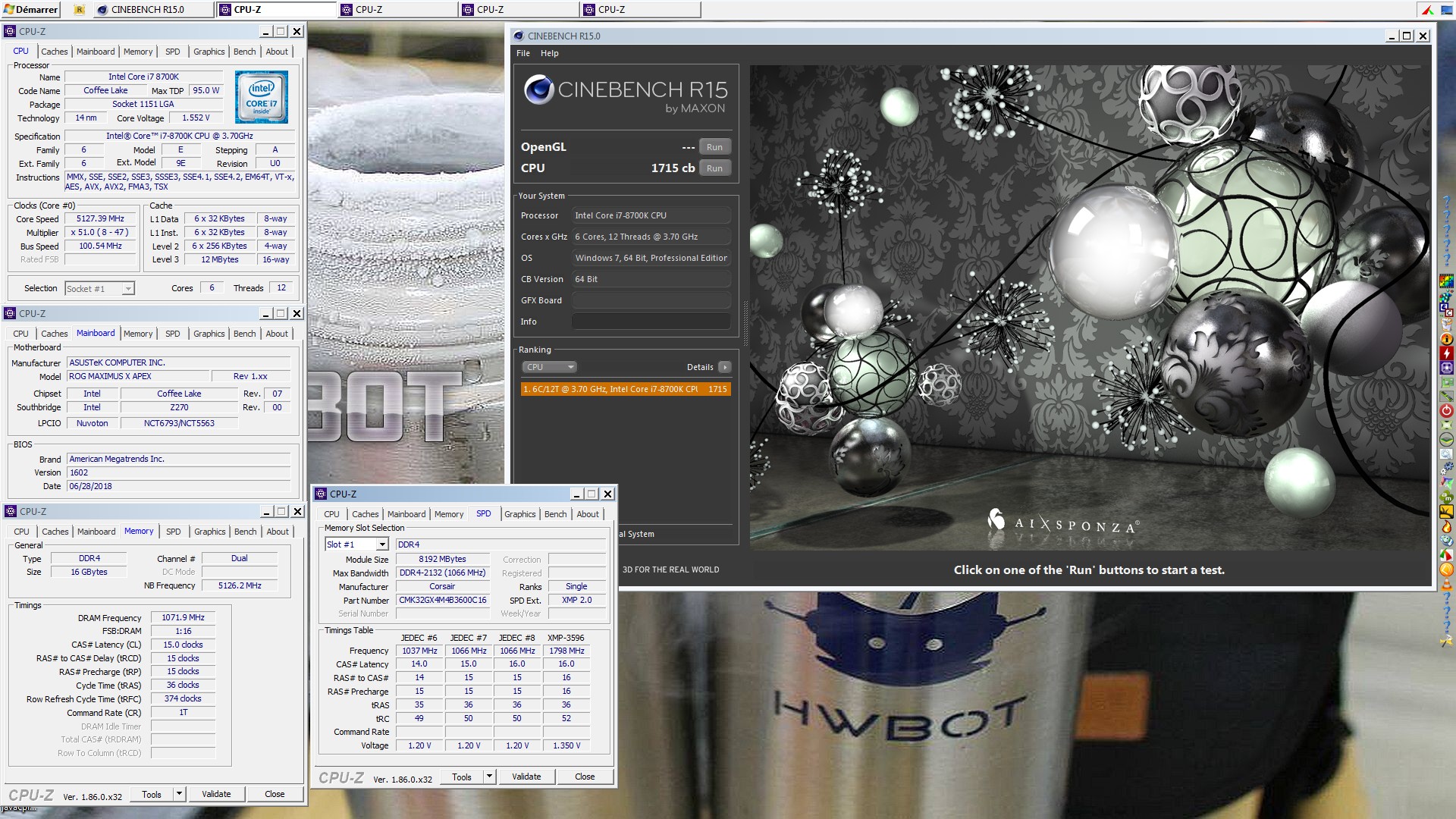Open SPD tab in Mainboard CPU-Z window
Viewport: 1456px width, 819px height.
(173, 334)
